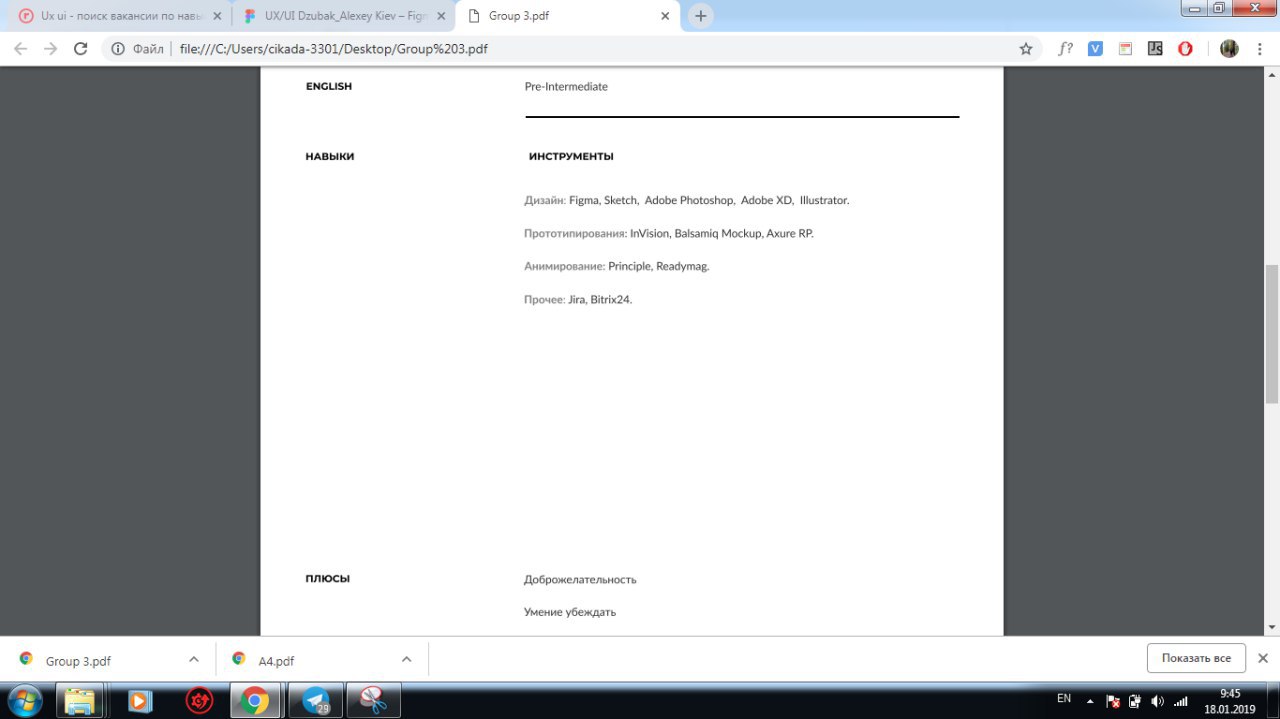Click the Умение убеждать text

pyautogui.click(x=570, y=612)
